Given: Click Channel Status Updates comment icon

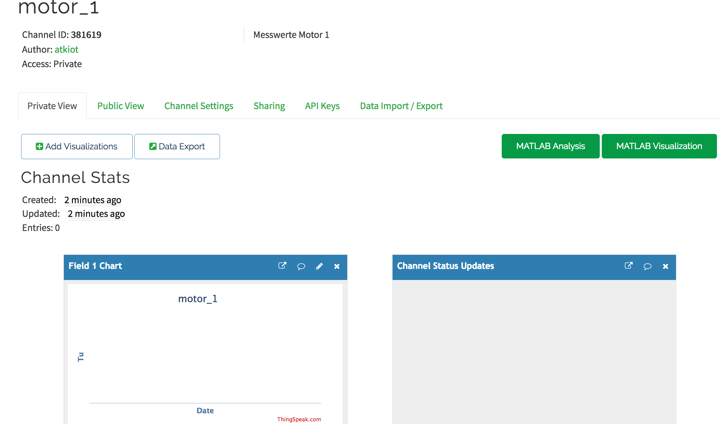Looking at the screenshot, I should [x=647, y=266].
